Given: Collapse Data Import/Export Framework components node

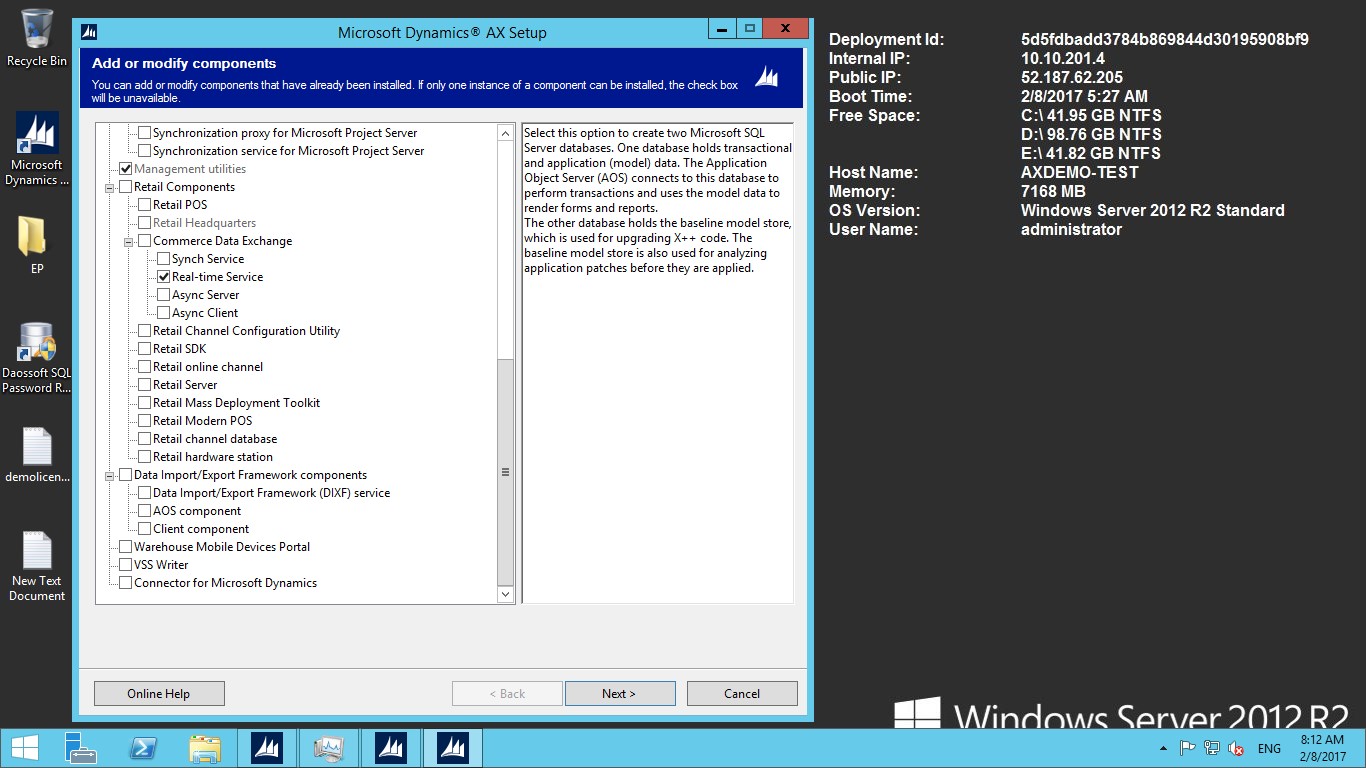Looking at the screenshot, I should [110, 475].
